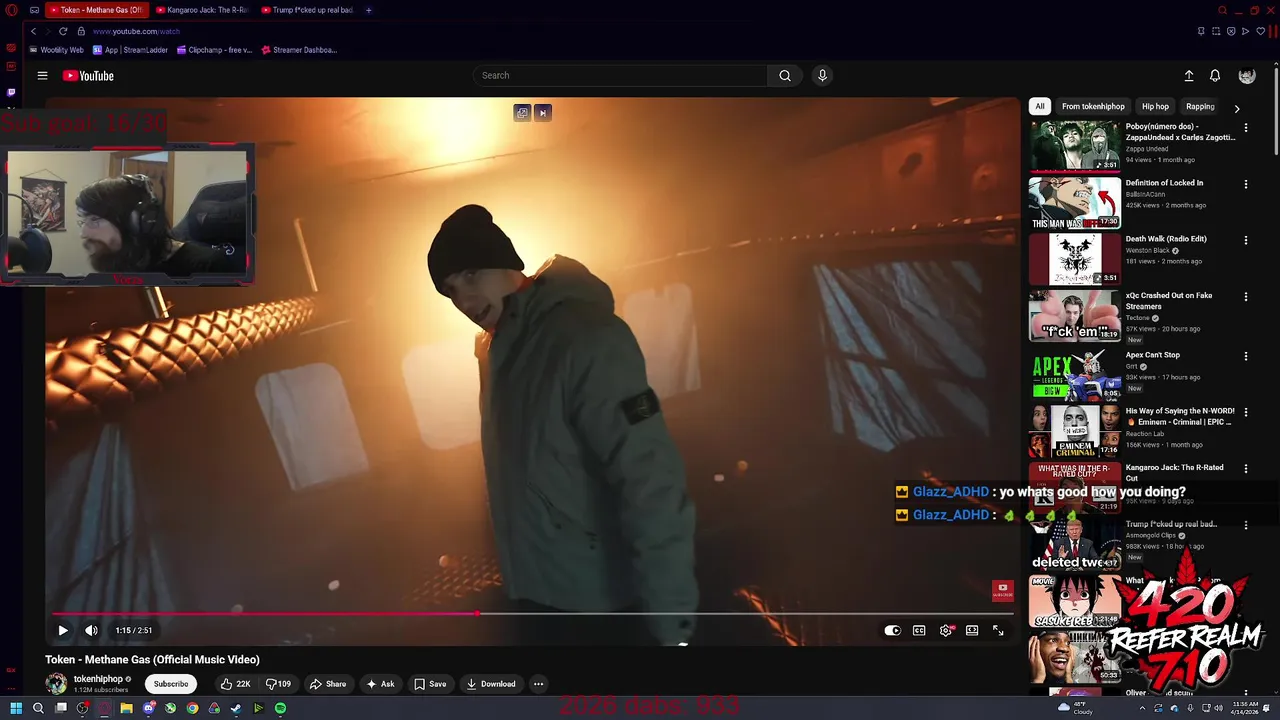Screen dimensions: 1280x720
Task: Show more filter chips with the right arrow
Action: point(1237,108)
